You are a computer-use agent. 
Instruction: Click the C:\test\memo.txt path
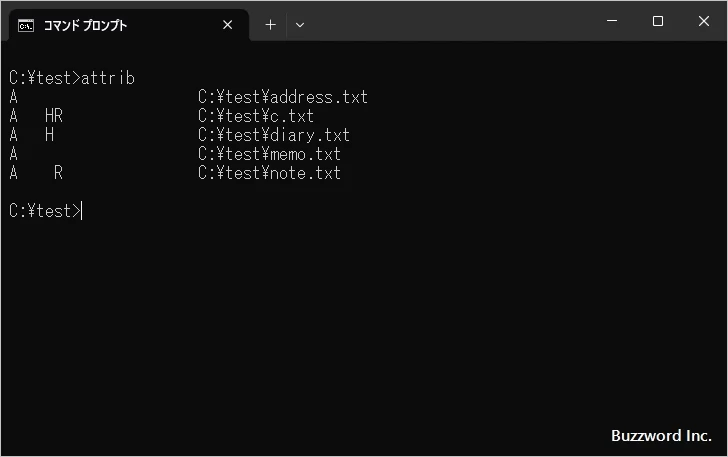point(270,154)
